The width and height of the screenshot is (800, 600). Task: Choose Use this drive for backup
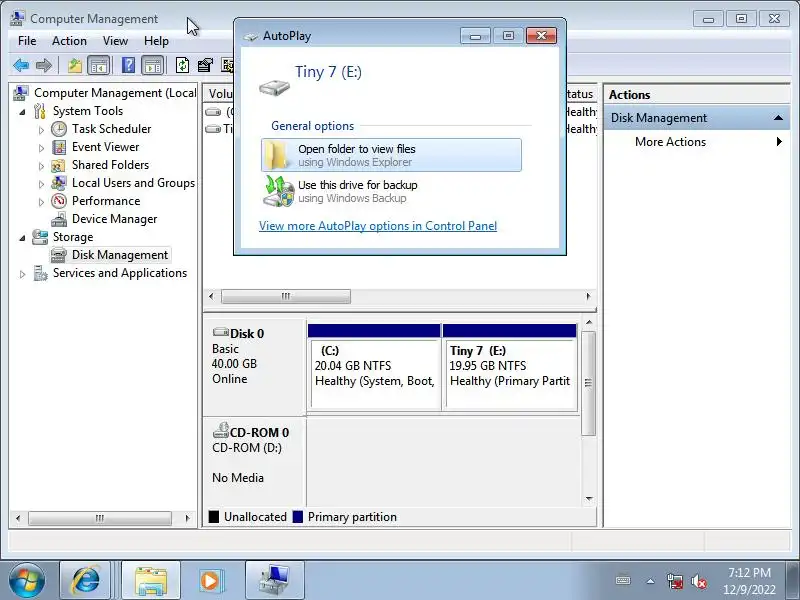[x=391, y=191]
